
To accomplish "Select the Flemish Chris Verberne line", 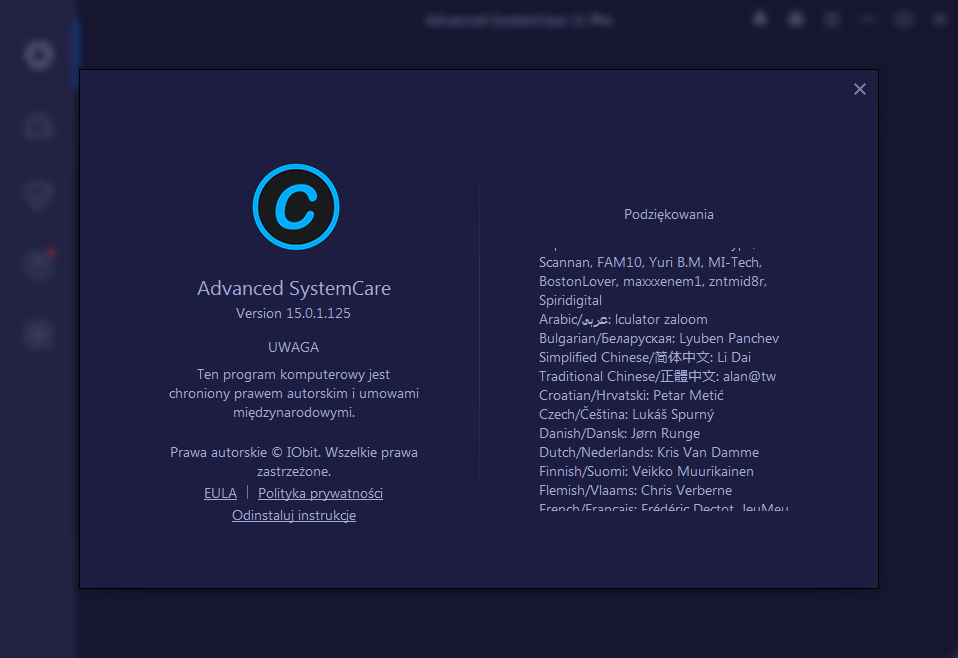I will (635, 490).
